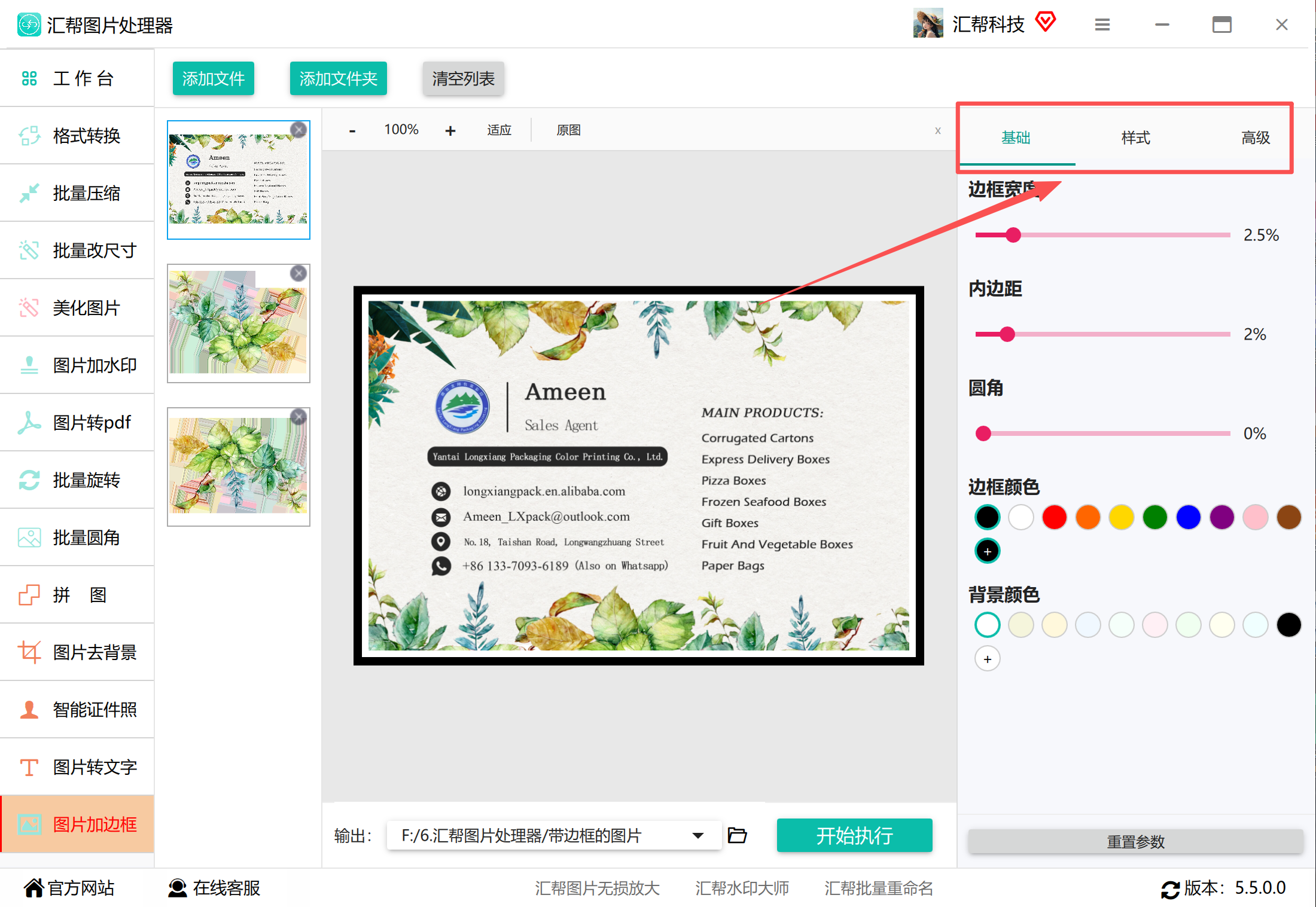Screen dimensions: 1316x907
Task: Add a custom background color
Action: tap(987, 659)
